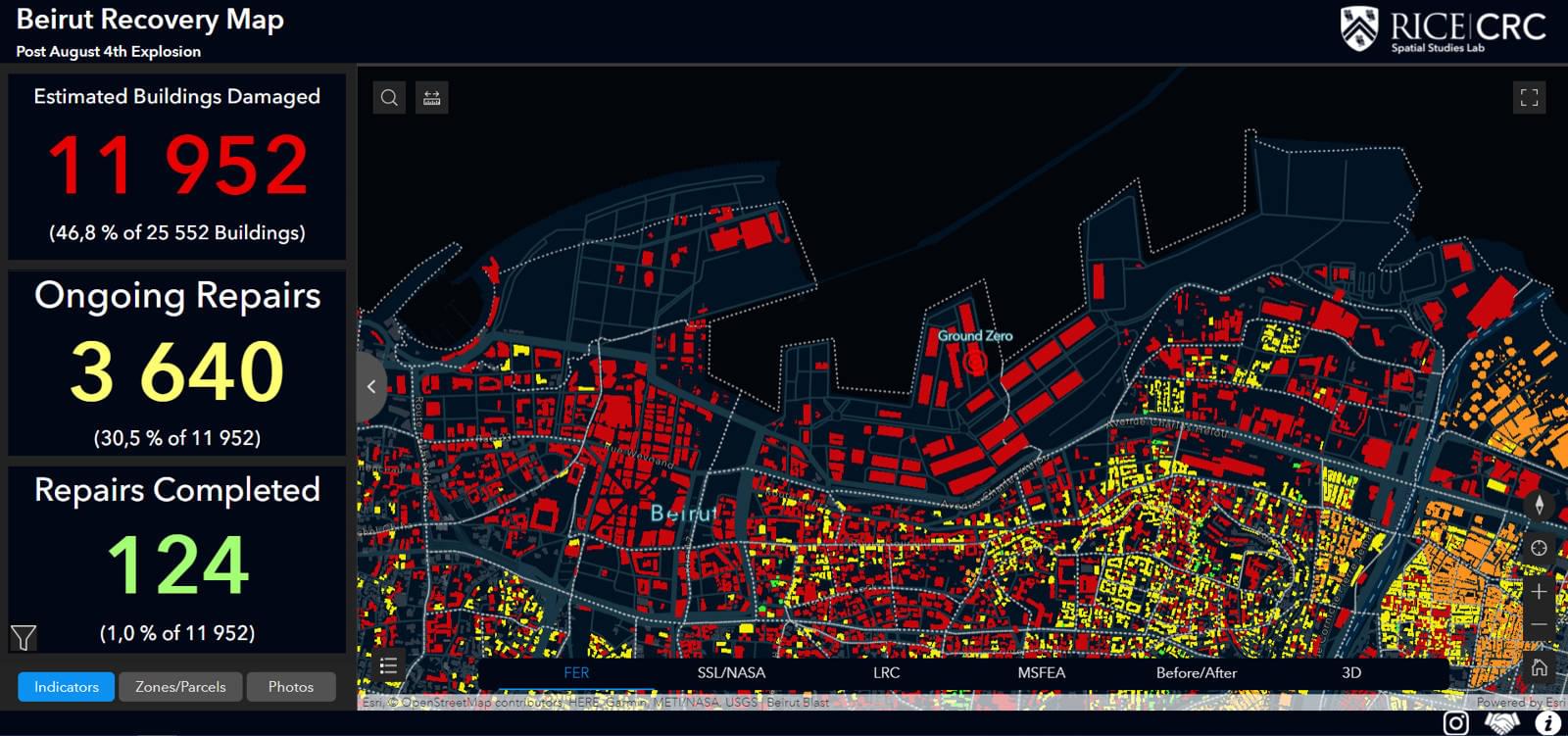Viewport: 1568px width, 736px height.
Task: Switch to the Zones/Parcels tab
Action: coord(180,687)
